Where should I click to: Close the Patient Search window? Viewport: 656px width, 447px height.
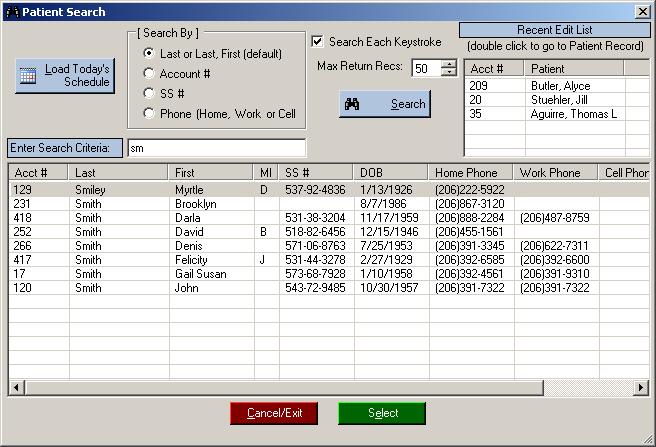coord(642,12)
